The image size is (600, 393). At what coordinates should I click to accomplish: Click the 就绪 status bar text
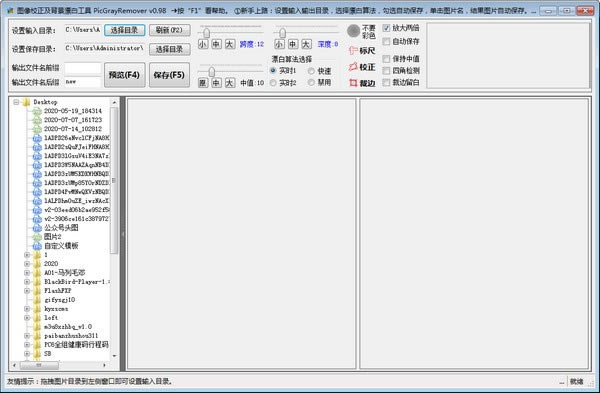point(577,382)
